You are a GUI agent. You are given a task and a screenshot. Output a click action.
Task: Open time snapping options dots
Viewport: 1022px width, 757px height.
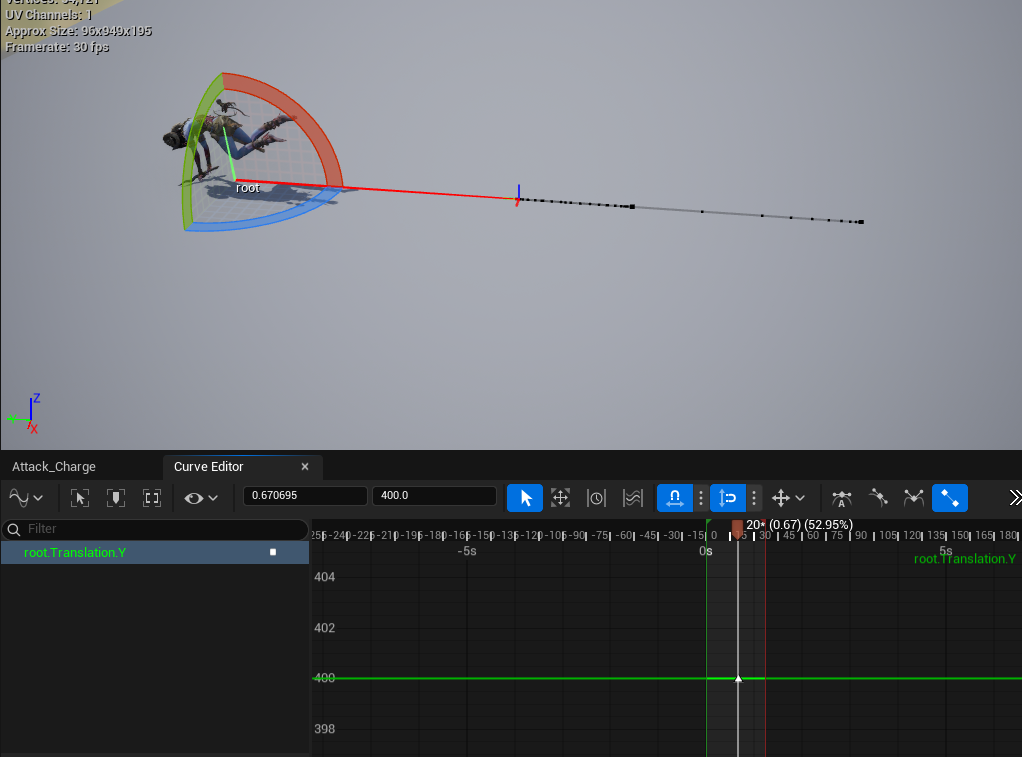pos(701,498)
